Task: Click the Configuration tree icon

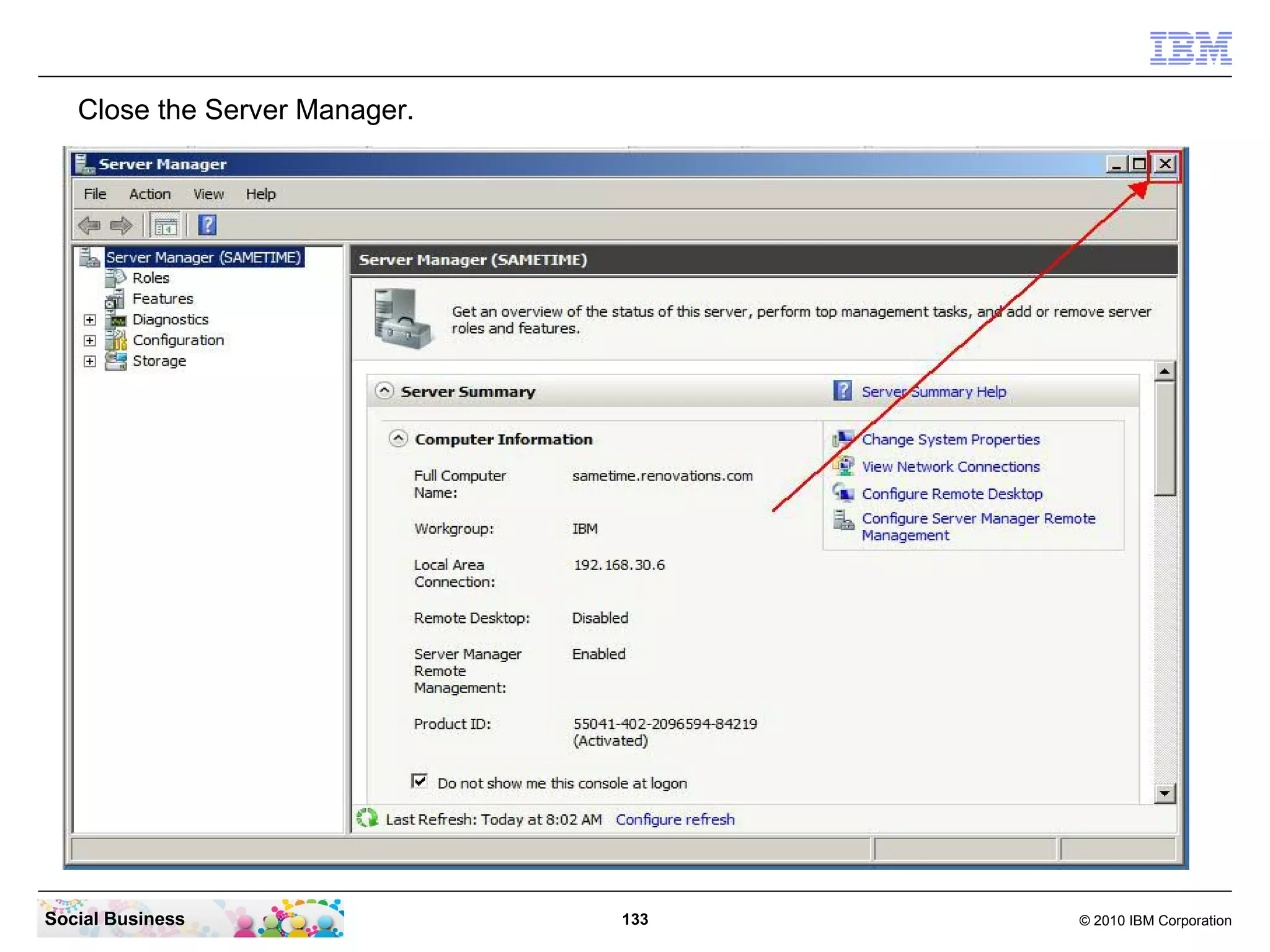Action: tap(116, 340)
